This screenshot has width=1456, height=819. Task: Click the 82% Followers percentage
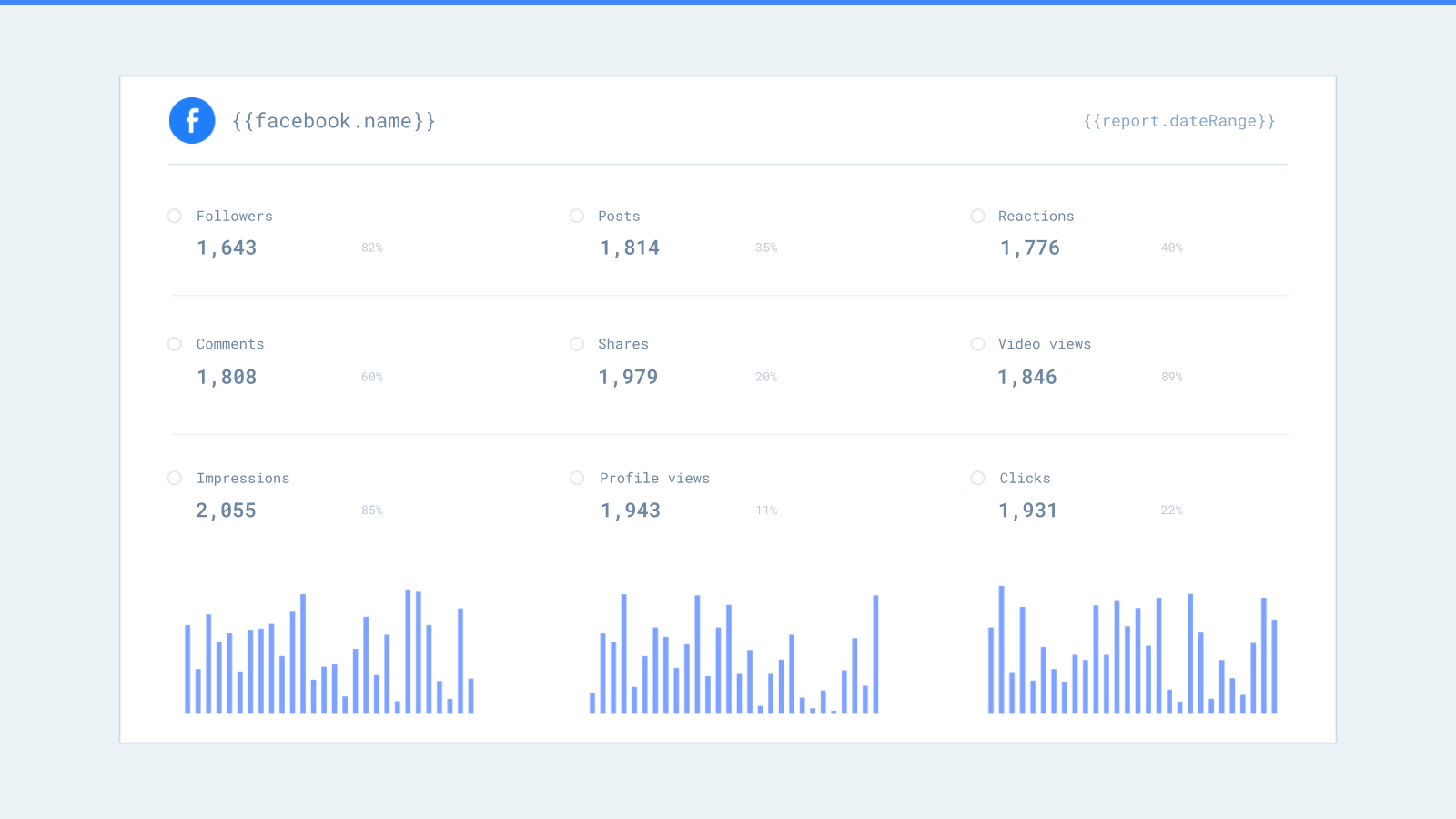coord(372,248)
